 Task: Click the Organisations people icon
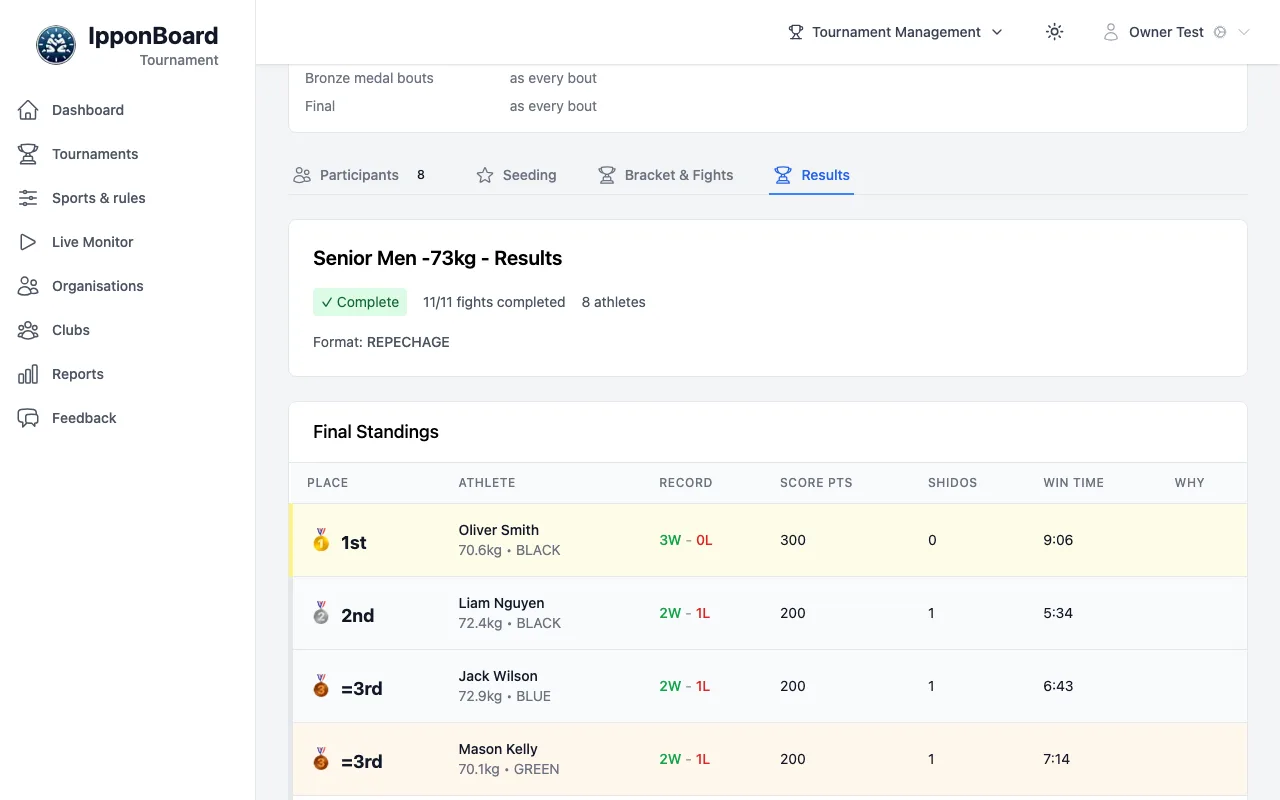click(28, 286)
